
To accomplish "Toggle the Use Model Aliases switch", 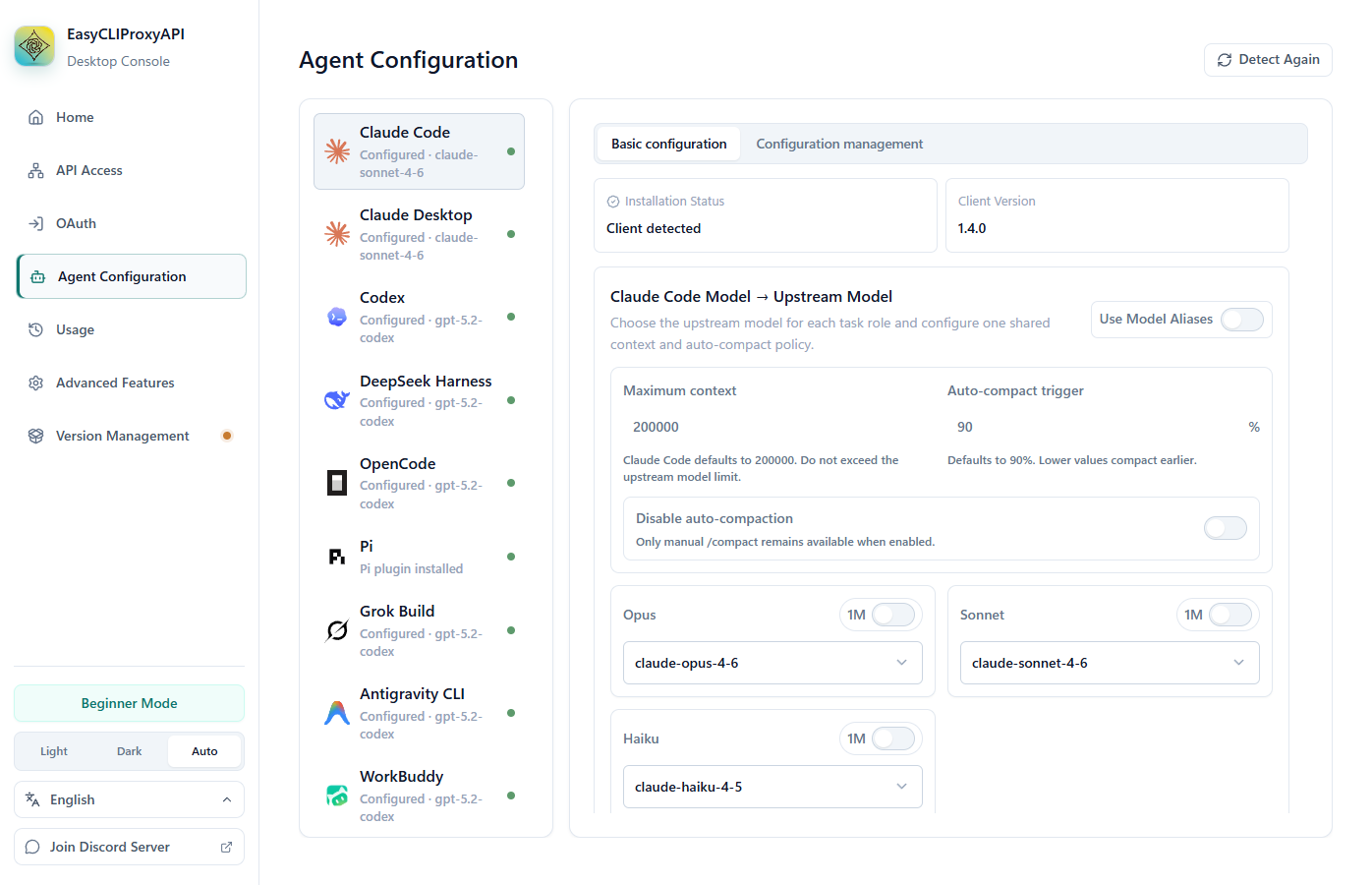I will (1242, 320).
